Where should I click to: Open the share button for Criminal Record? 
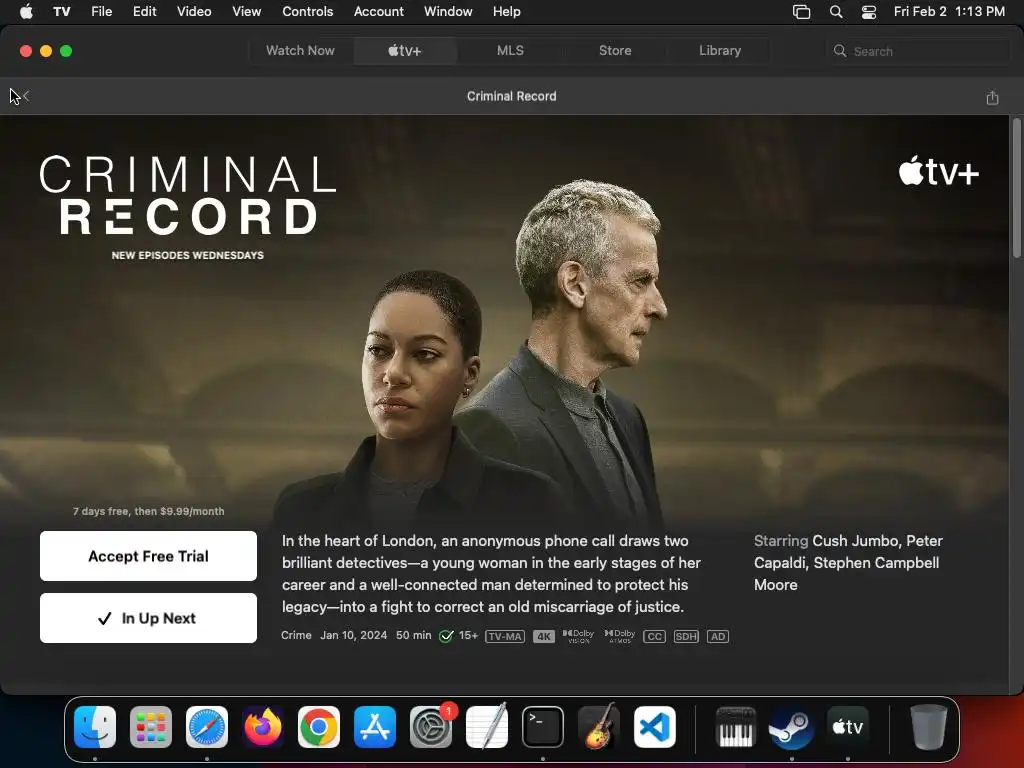992,97
